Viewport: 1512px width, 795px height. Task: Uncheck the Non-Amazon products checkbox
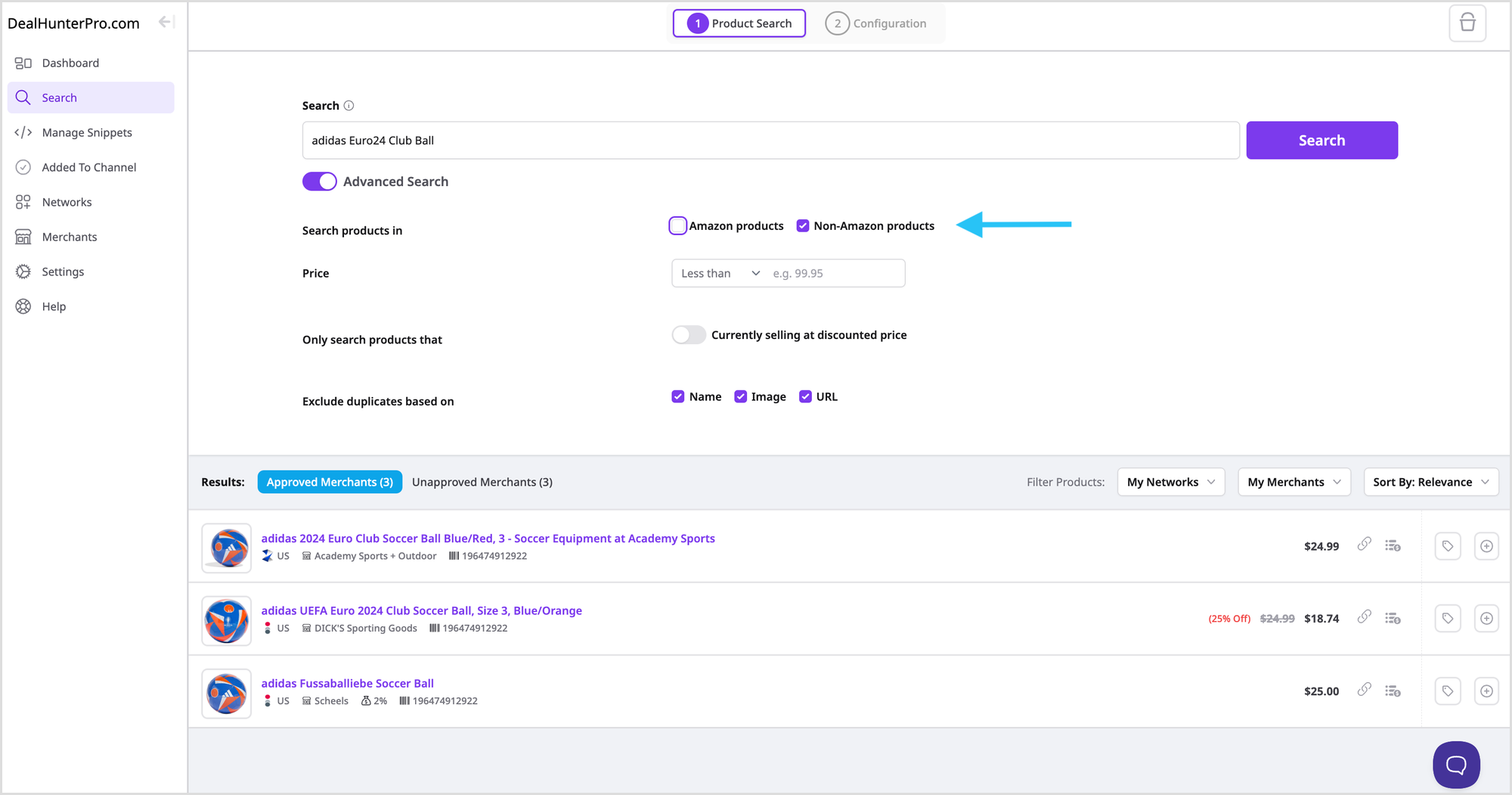pyautogui.click(x=803, y=225)
